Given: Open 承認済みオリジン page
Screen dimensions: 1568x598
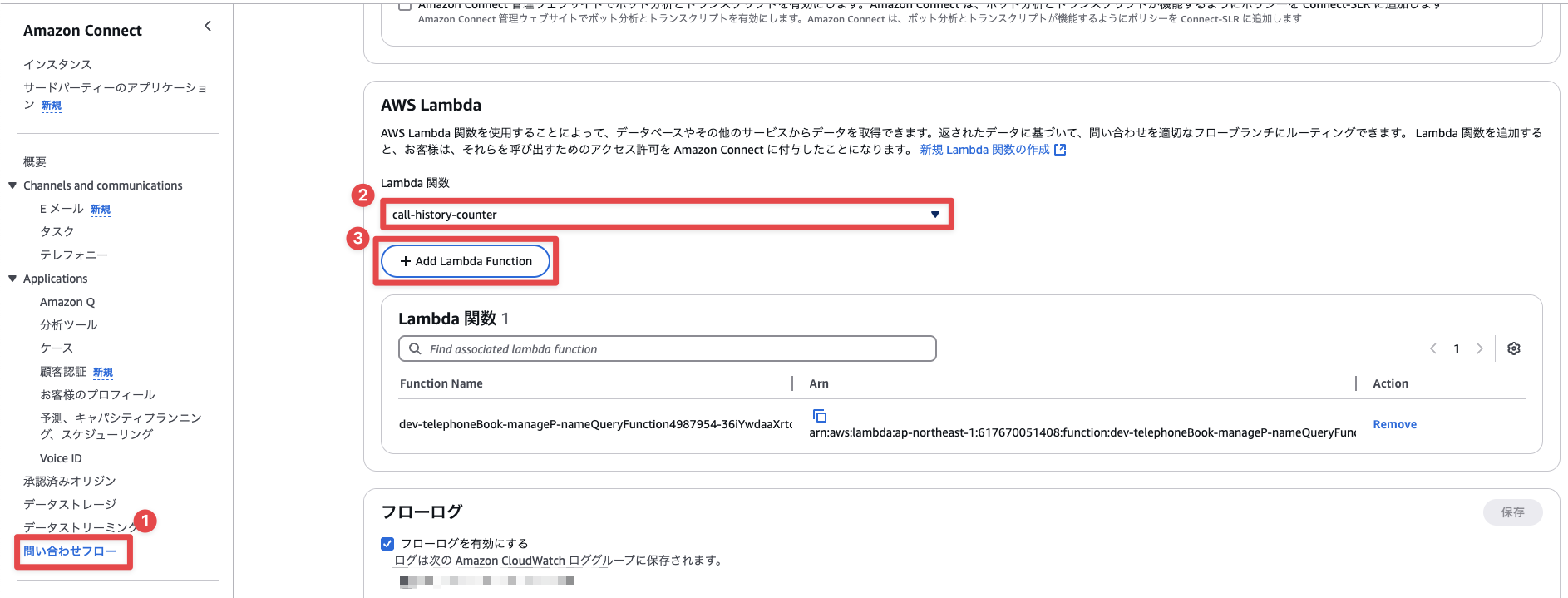Looking at the screenshot, I should [70, 481].
